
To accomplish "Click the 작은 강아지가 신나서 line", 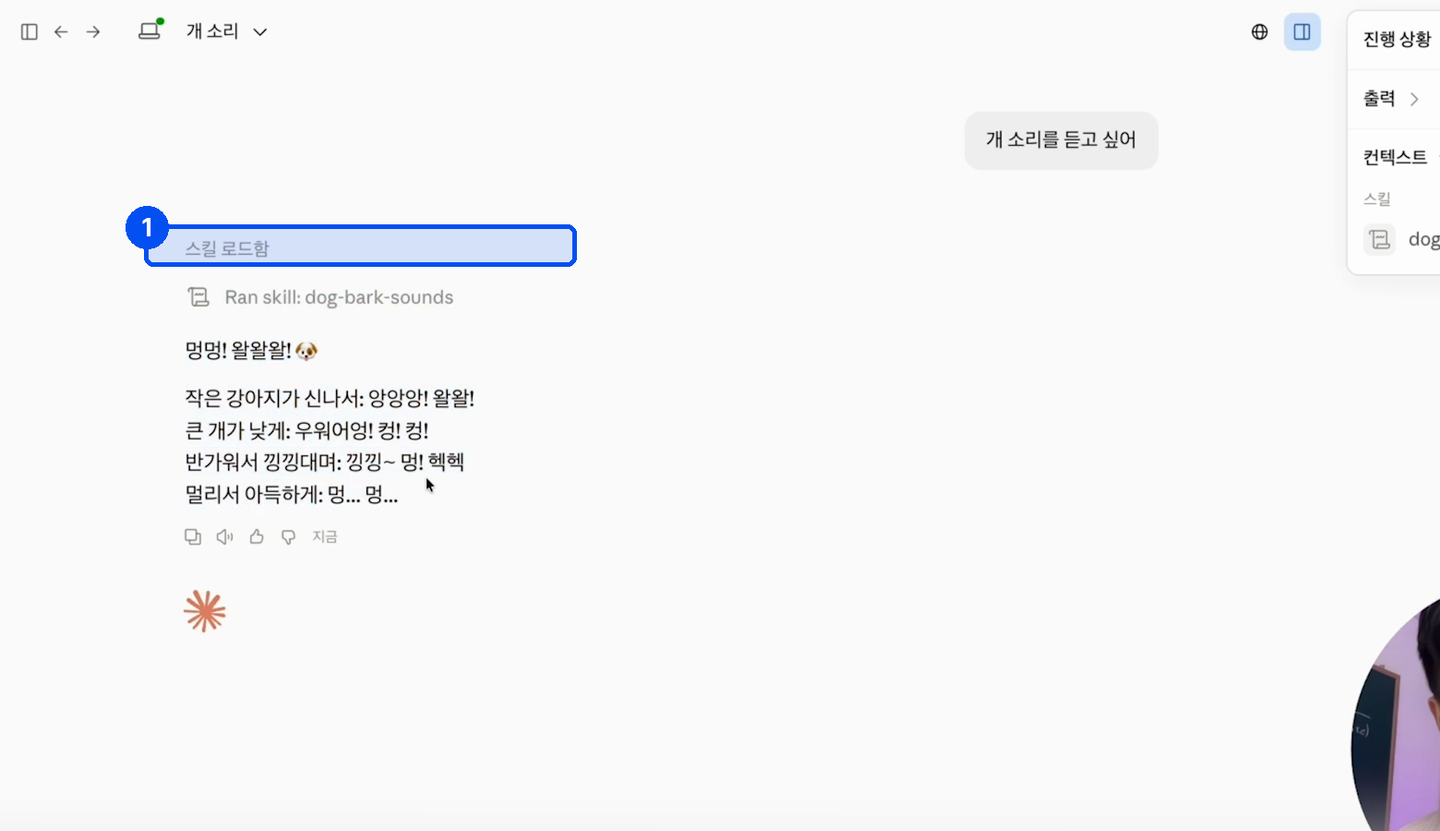I will 330,398.
